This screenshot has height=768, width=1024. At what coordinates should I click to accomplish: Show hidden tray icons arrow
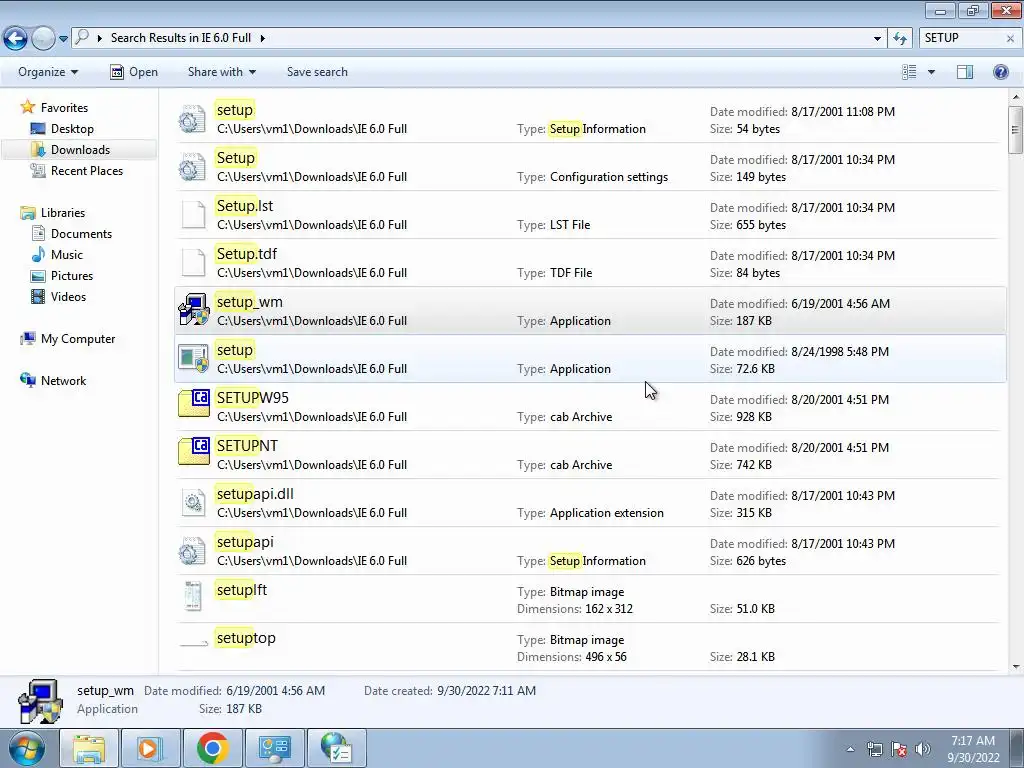click(850, 749)
